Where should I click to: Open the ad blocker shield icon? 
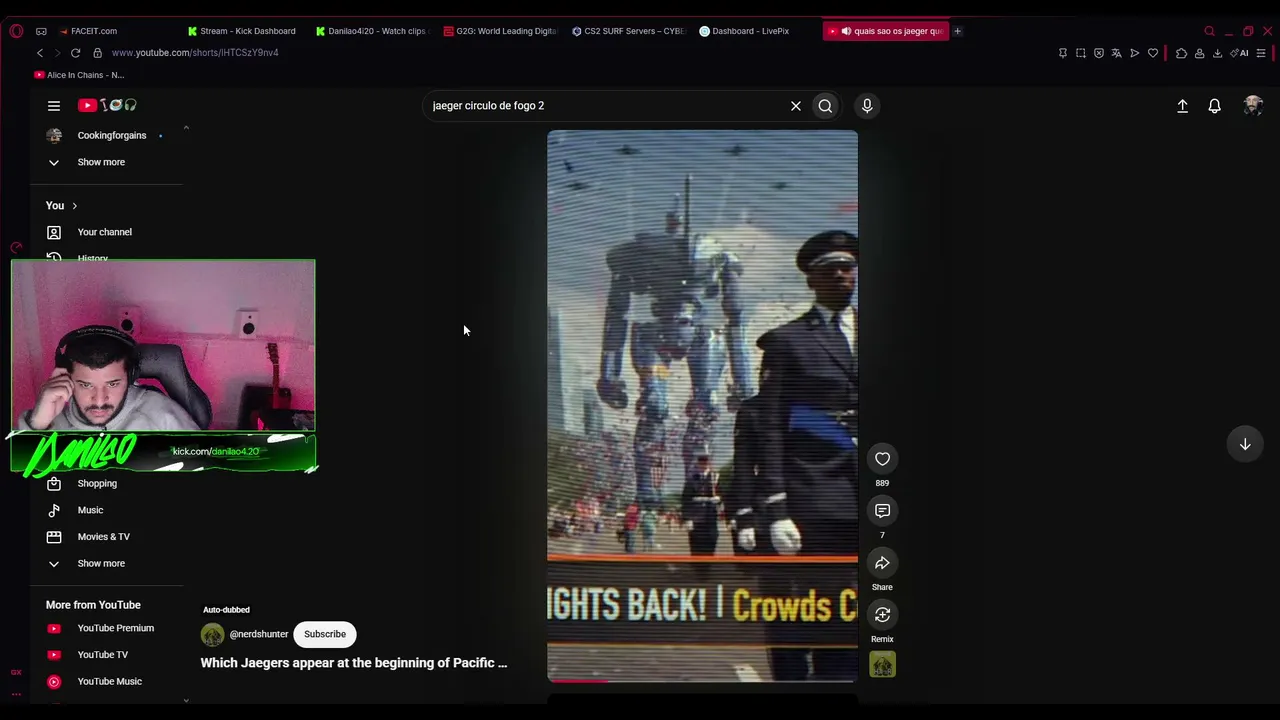tap(1099, 53)
